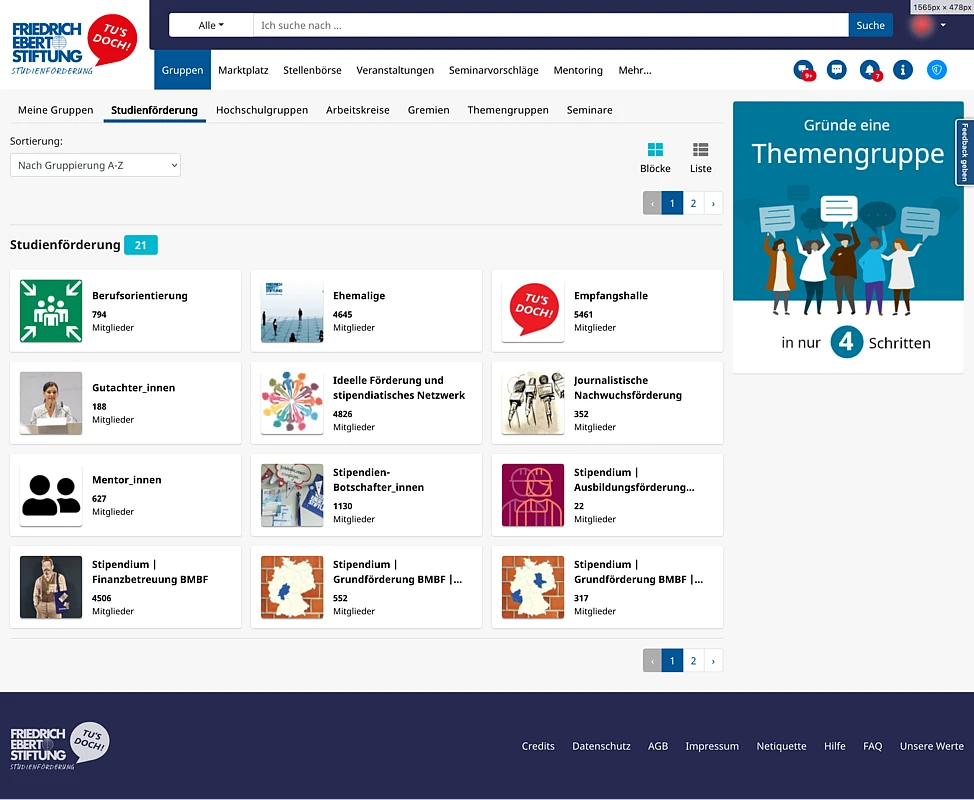Open the messages speech bubble icon
Screen dimensions: 974x800
pyautogui.click(x=837, y=70)
